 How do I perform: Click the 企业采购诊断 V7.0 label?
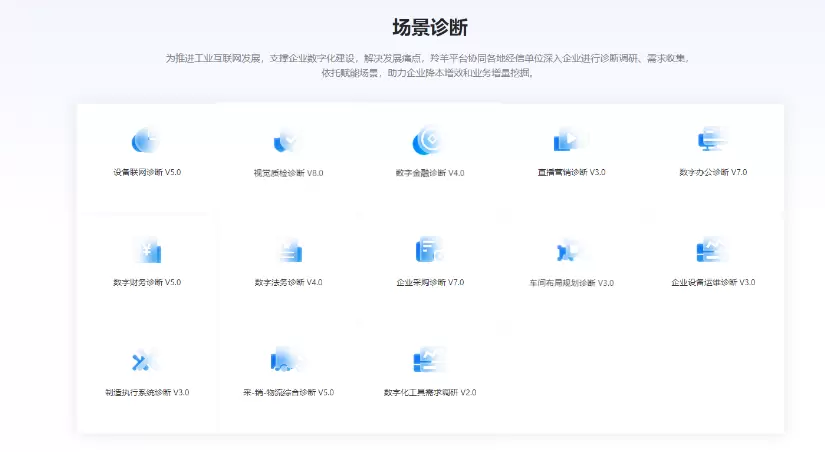(x=430, y=282)
